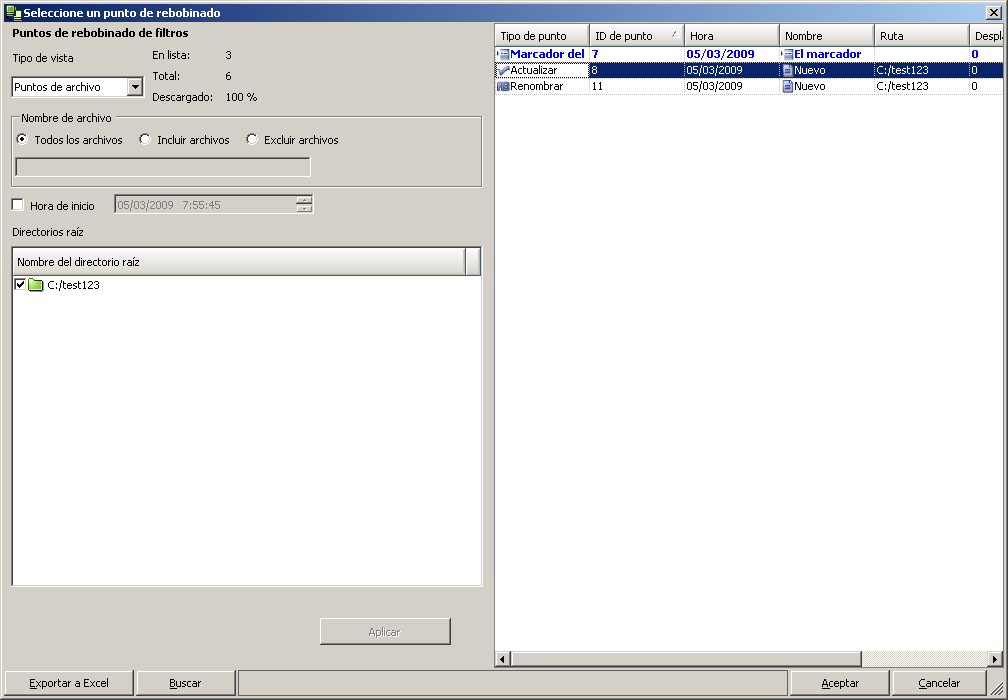Click the Aplicar button

click(x=385, y=632)
